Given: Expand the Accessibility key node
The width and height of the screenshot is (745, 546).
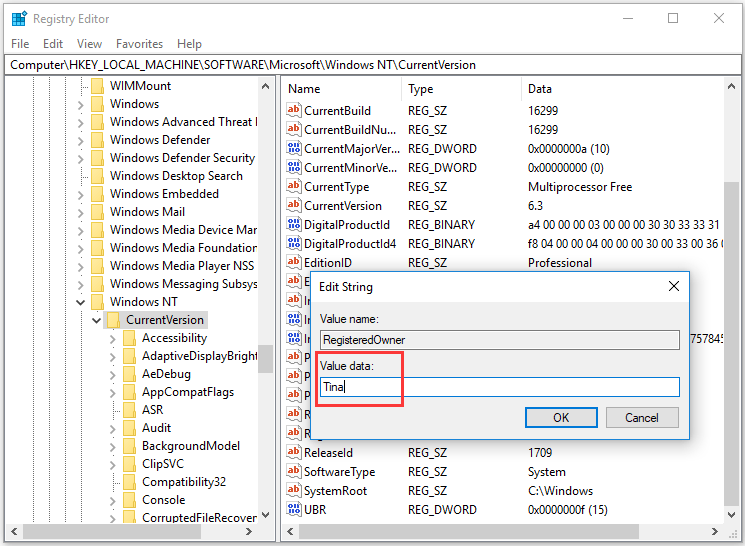Looking at the screenshot, I should click(113, 339).
